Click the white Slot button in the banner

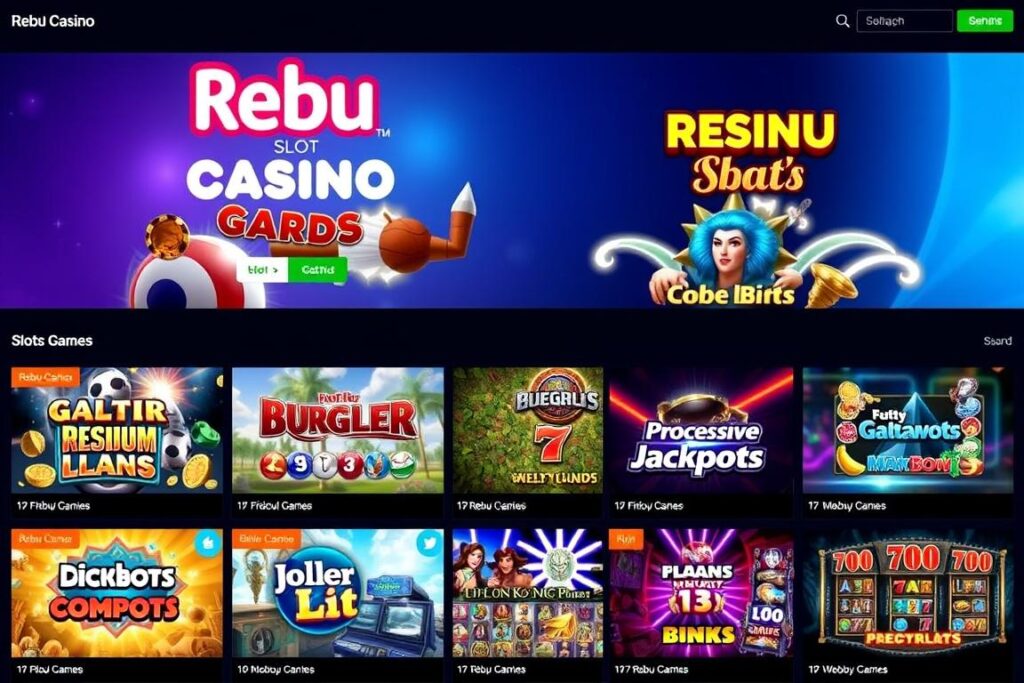click(263, 270)
